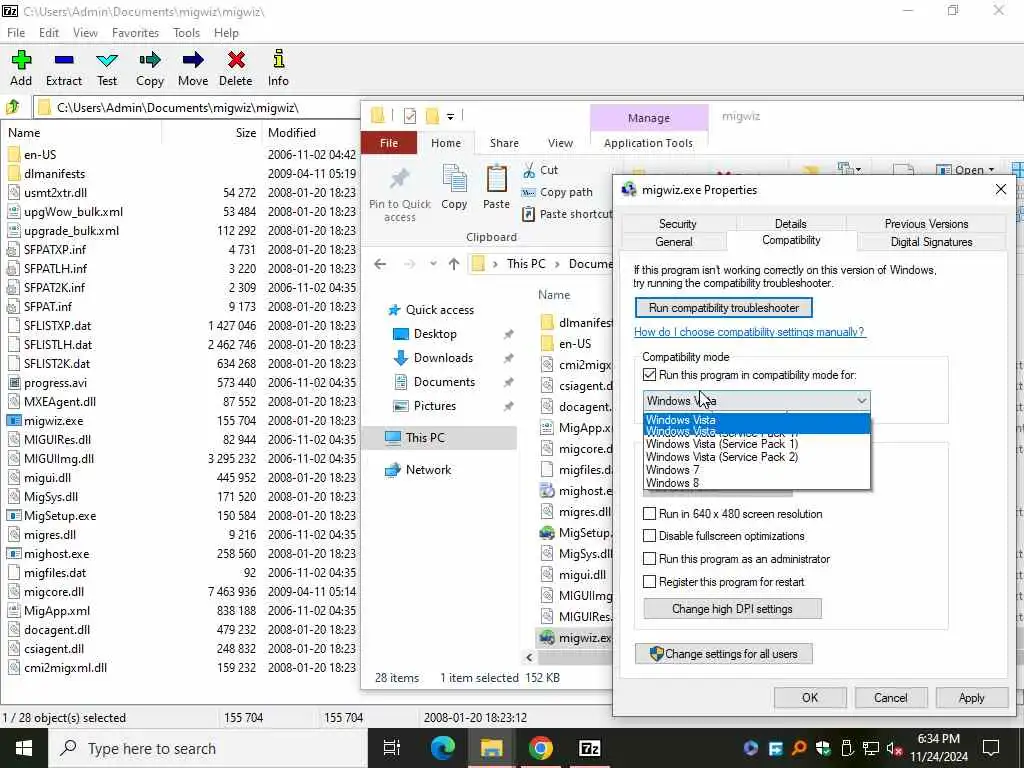Viewport: 1024px width, 768px height.
Task: Switch to the Security tab
Action: click(x=678, y=223)
